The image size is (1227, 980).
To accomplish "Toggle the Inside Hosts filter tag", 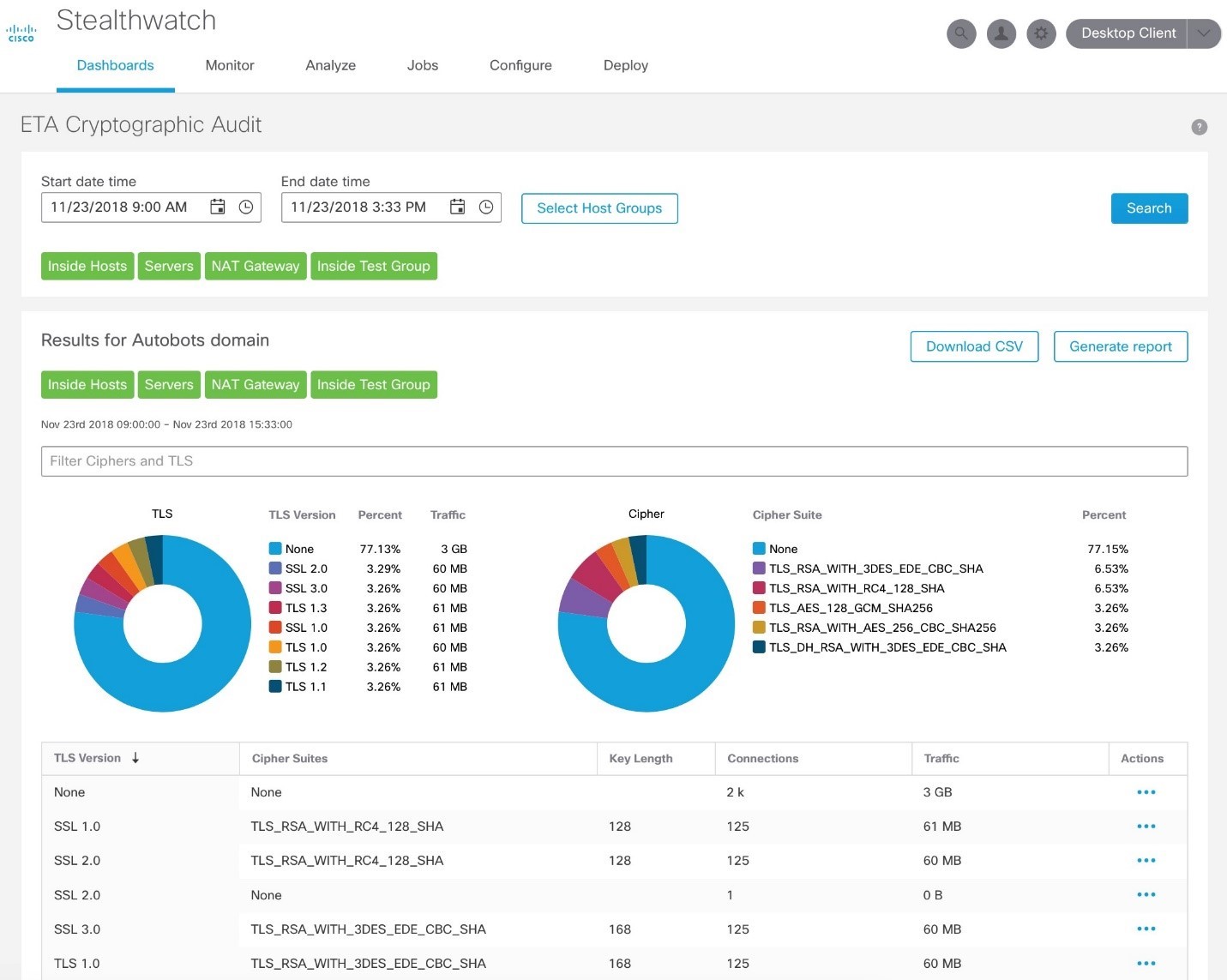I will point(87,266).
